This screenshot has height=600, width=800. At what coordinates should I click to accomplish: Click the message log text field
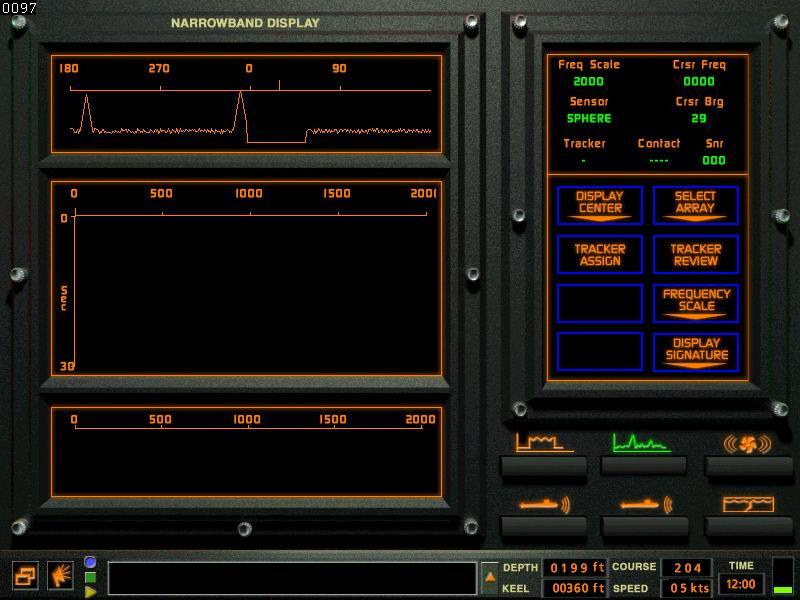click(292, 579)
